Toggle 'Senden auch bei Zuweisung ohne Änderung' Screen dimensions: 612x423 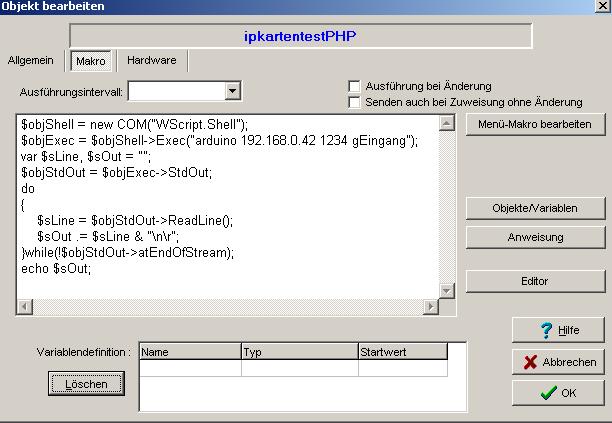point(354,102)
